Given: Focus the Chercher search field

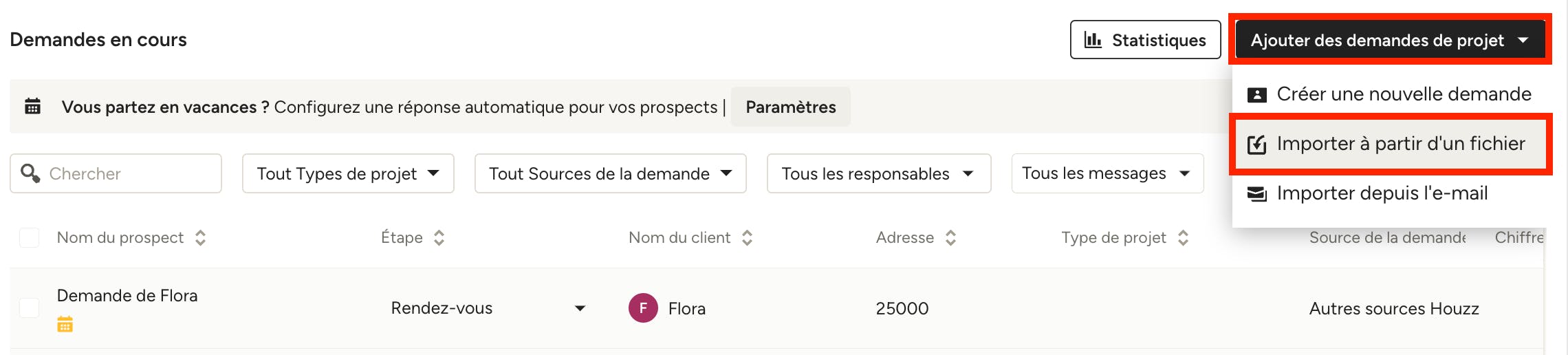Looking at the screenshot, I should pyautogui.click(x=116, y=173).
